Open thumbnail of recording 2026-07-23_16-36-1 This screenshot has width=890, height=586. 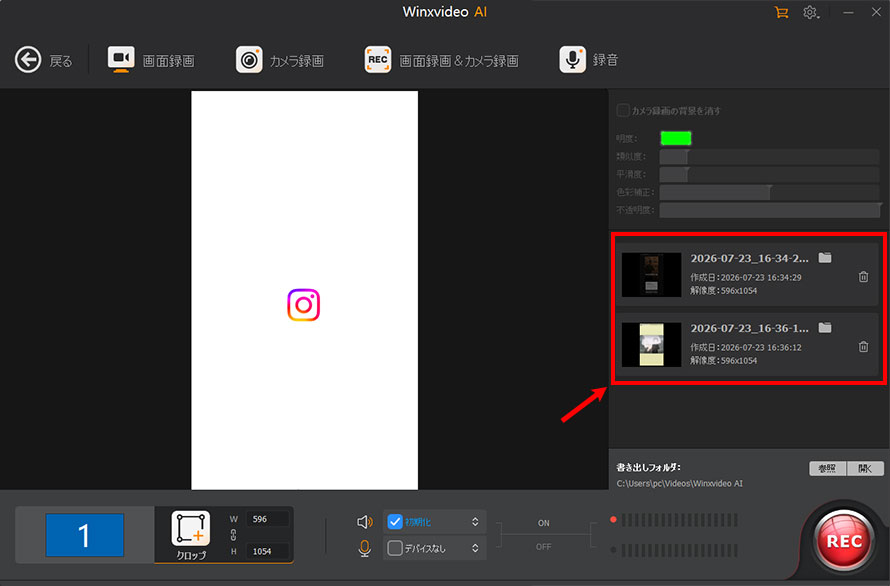651,345
